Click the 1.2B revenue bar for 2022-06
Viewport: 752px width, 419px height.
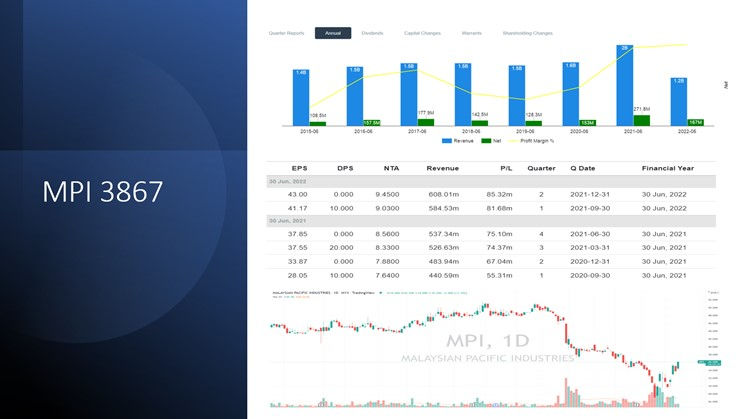pos(679,102)
